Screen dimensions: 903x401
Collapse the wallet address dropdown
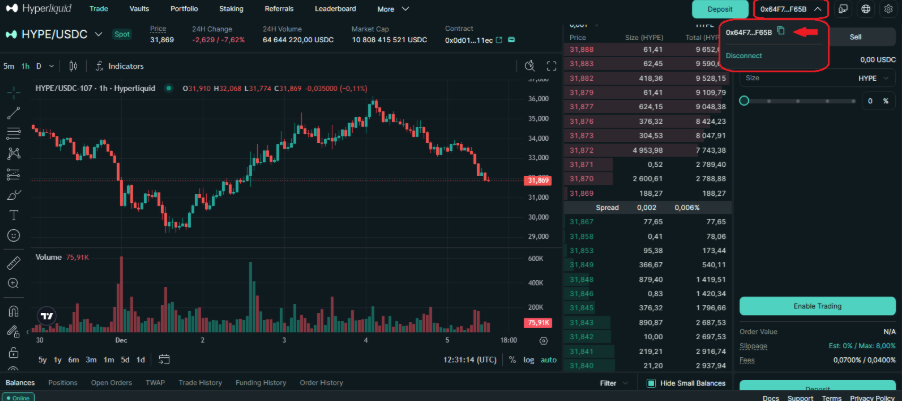coord(817,9)
